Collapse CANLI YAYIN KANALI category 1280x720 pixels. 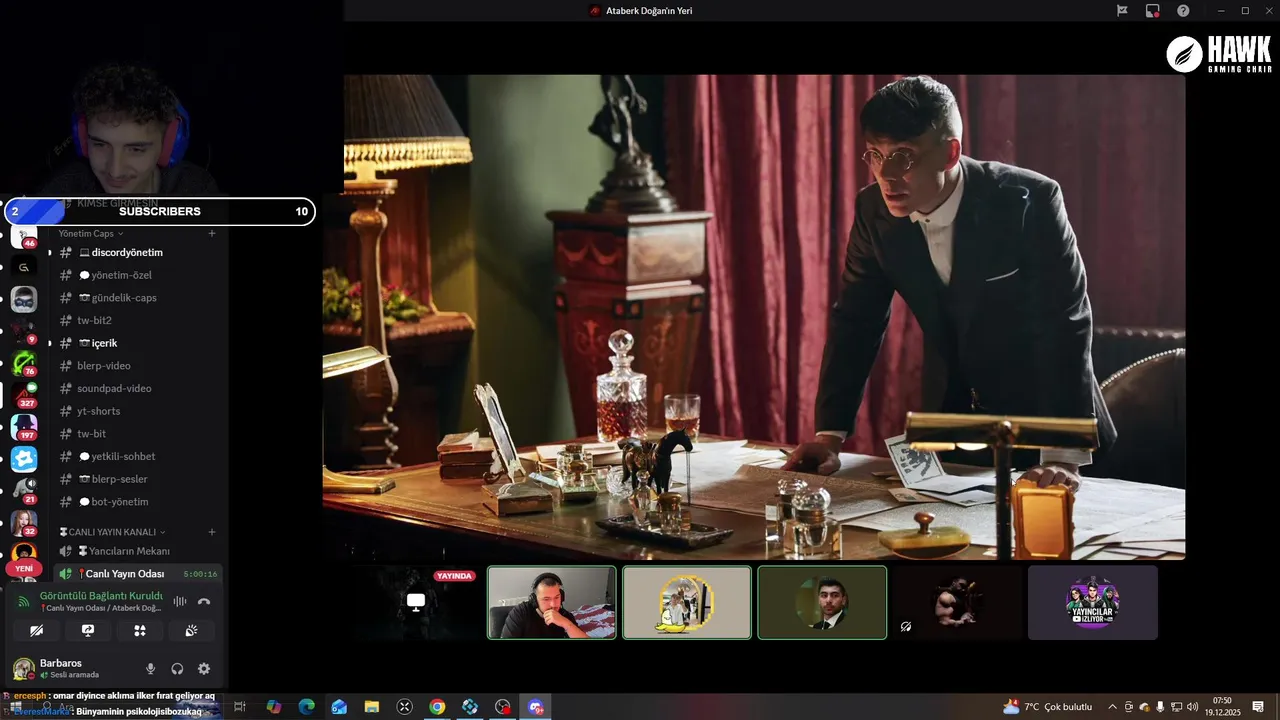(112, 532)
